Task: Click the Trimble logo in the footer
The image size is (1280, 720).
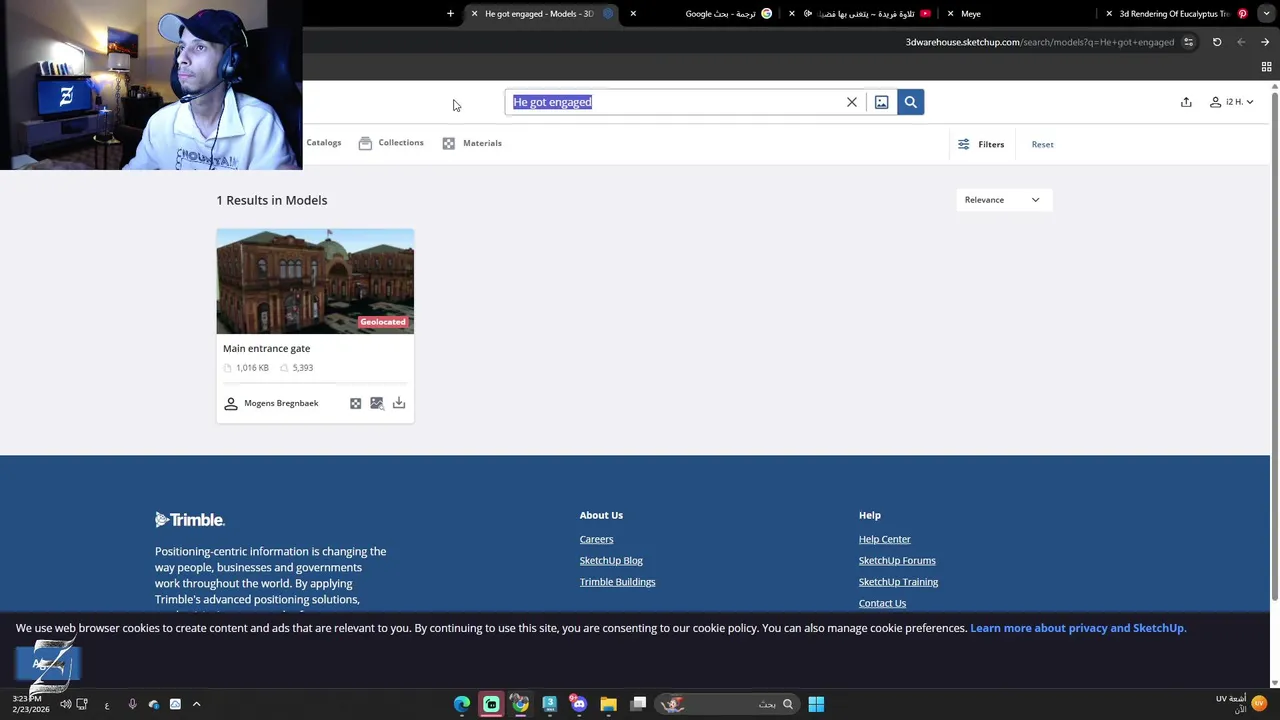Action: point(190,519)
